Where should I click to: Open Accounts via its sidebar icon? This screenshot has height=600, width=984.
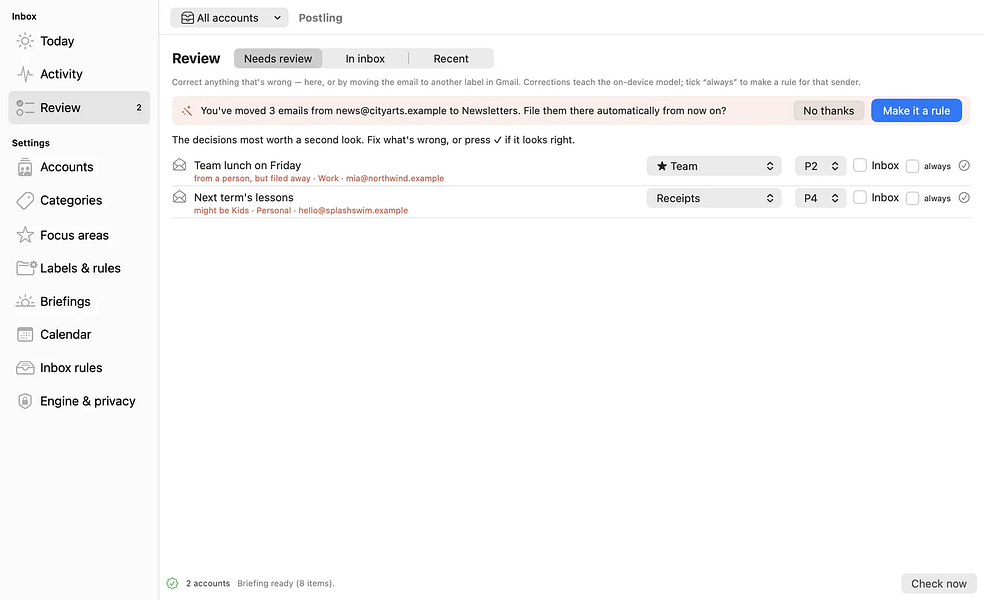(25, 167)
